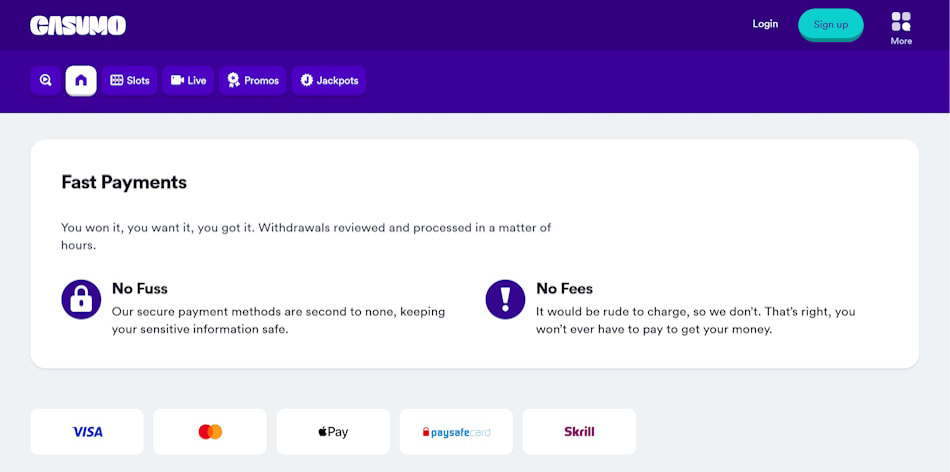950x472 pixels.
Task: Click the exclamation No Fees icon
Action: click(505, 299)
